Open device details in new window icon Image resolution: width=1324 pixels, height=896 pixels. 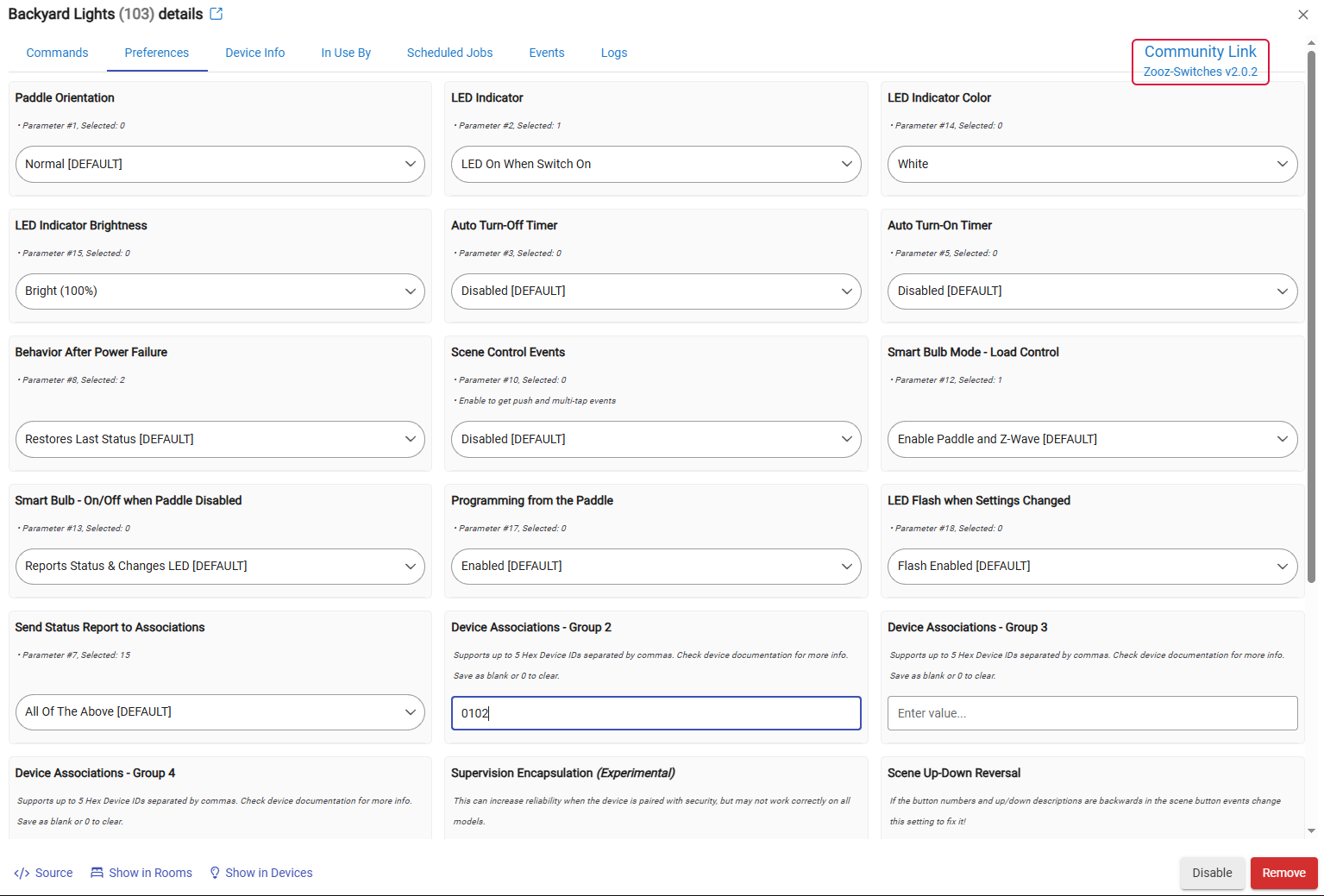tap(216, 14)
